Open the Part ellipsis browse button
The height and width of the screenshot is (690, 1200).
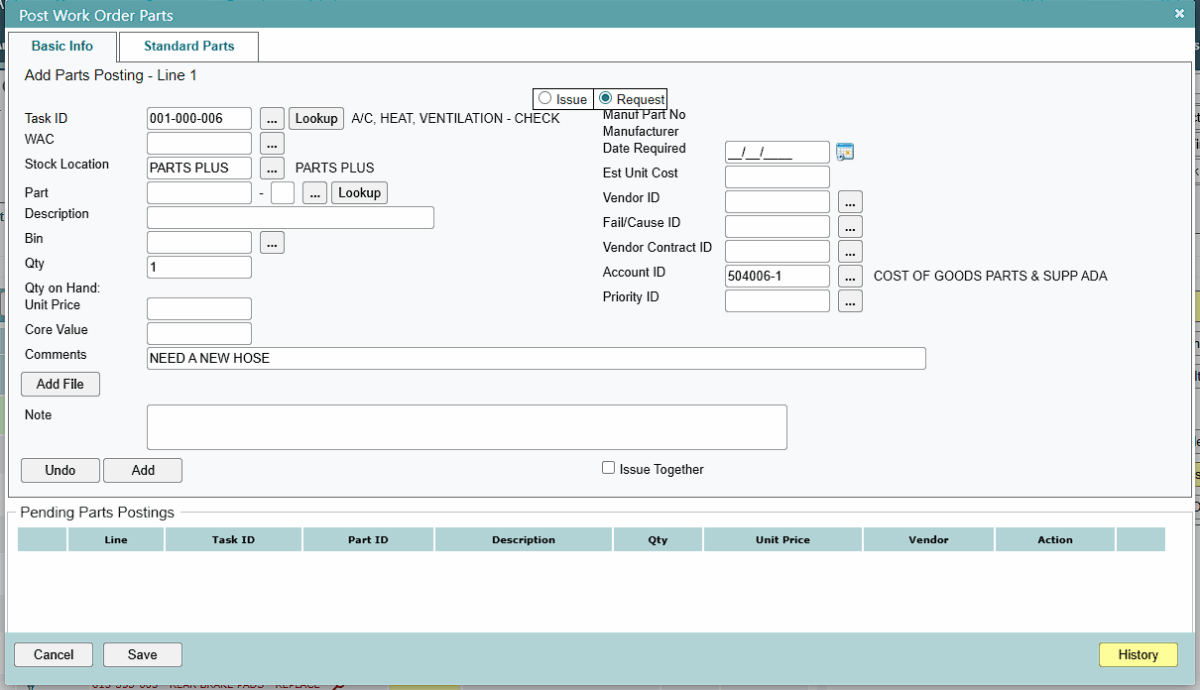coord(315,193)
